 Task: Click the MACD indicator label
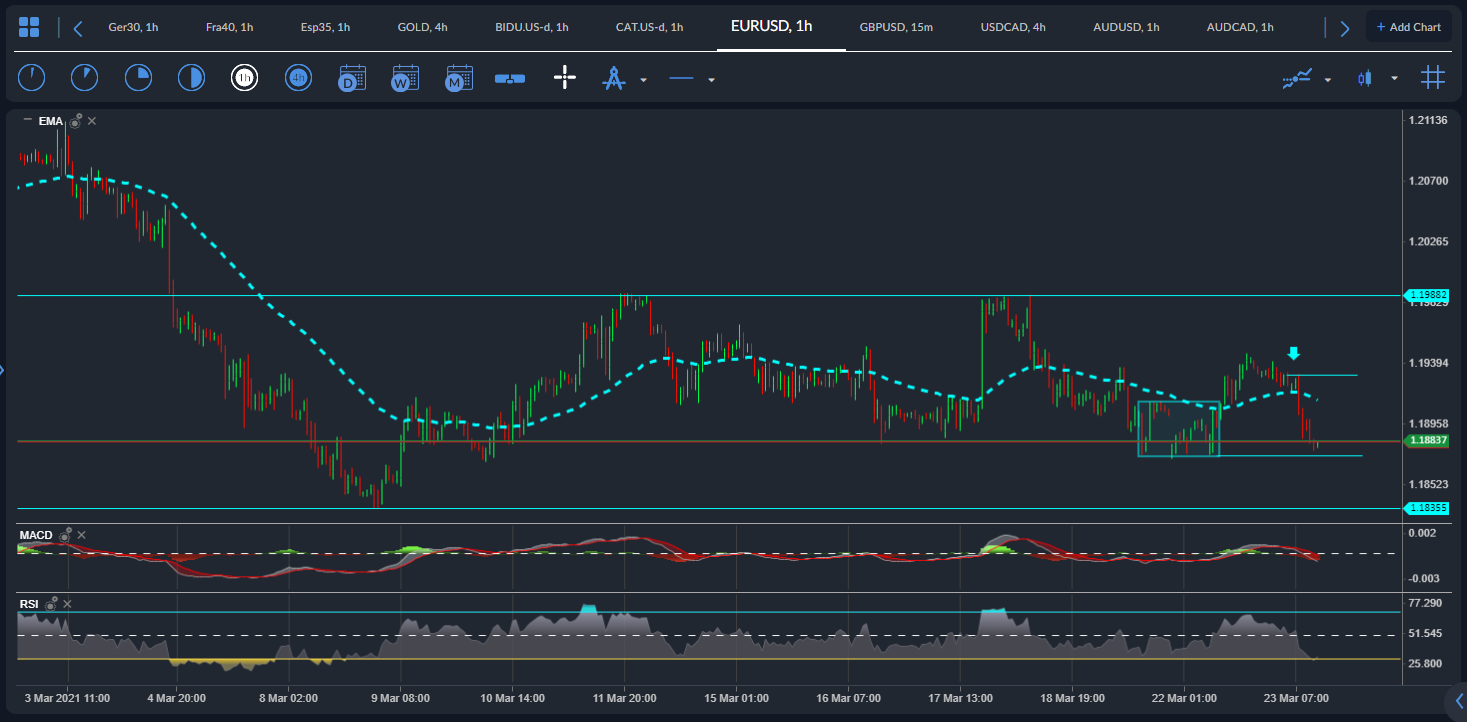click(36, 535)
